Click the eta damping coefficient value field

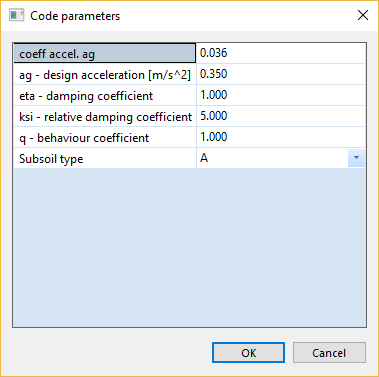click(281, 95)
